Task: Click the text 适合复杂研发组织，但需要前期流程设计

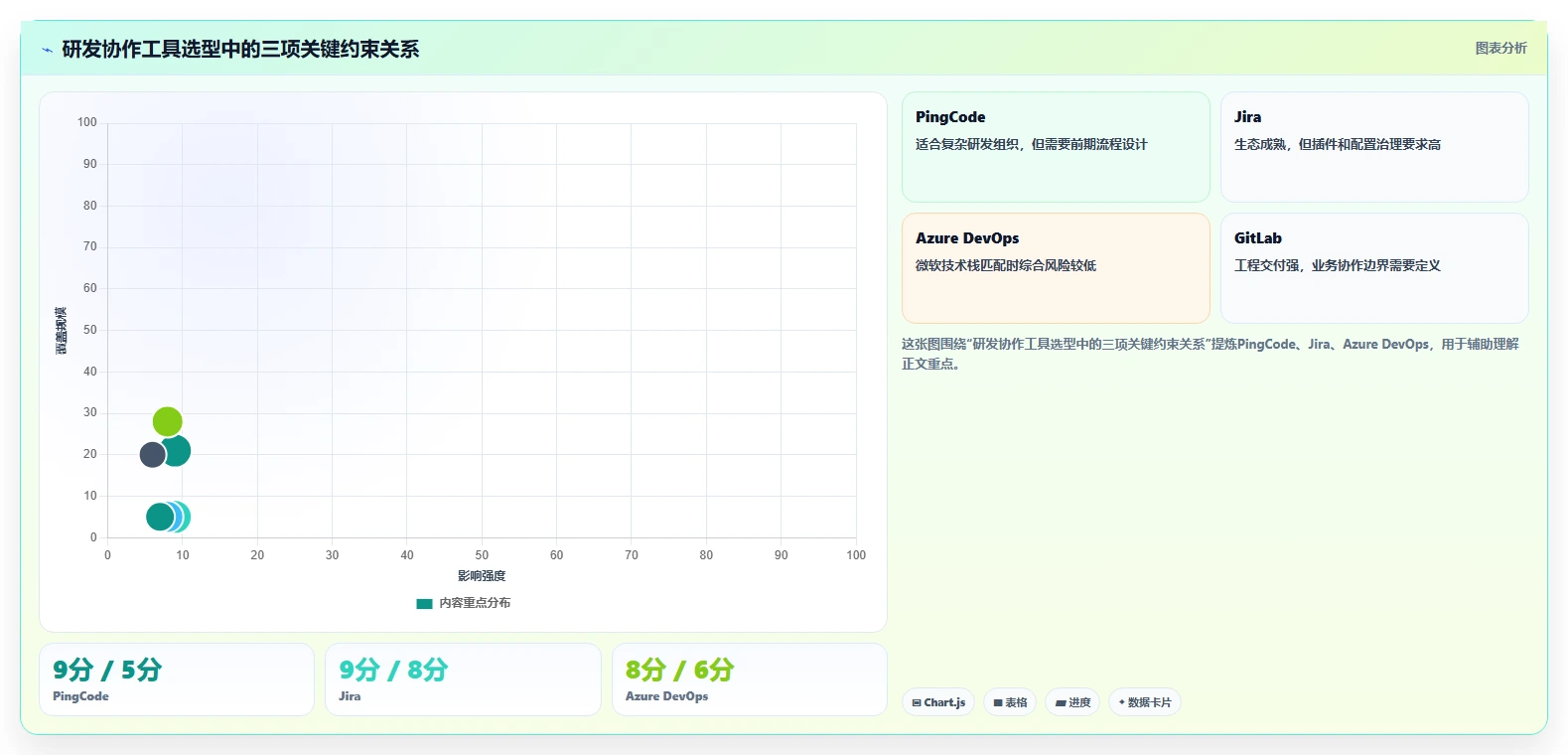Action: (1031, 144)
